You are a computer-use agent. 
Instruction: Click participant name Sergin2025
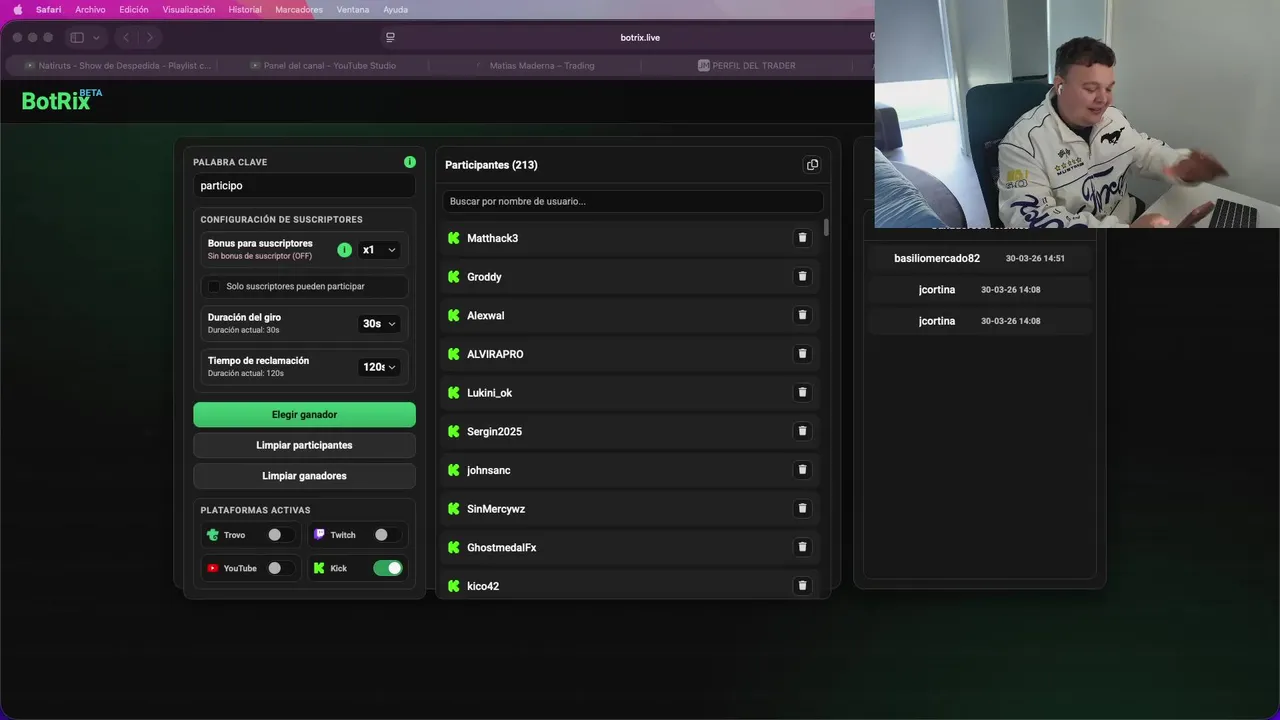pos(494,431)
